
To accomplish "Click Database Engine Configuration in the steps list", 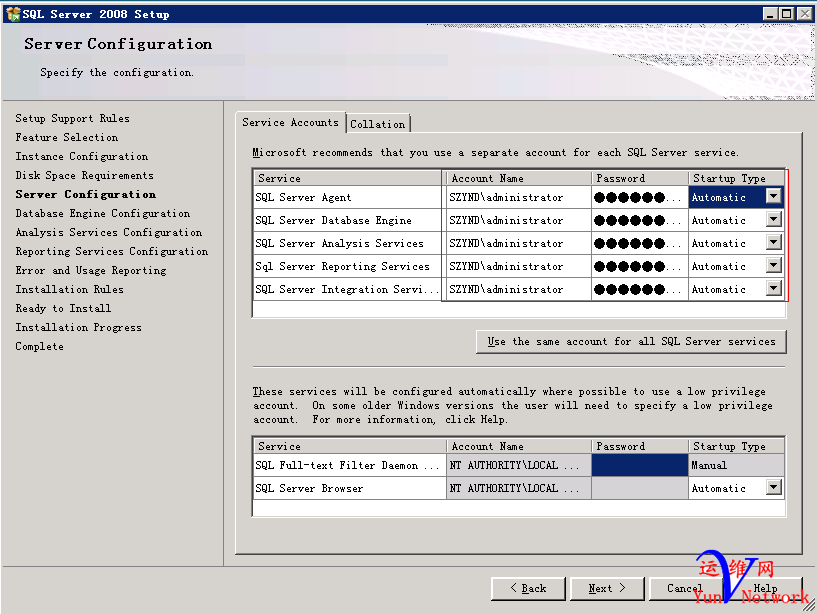I will pyautogui.click(x=103, y=214).
